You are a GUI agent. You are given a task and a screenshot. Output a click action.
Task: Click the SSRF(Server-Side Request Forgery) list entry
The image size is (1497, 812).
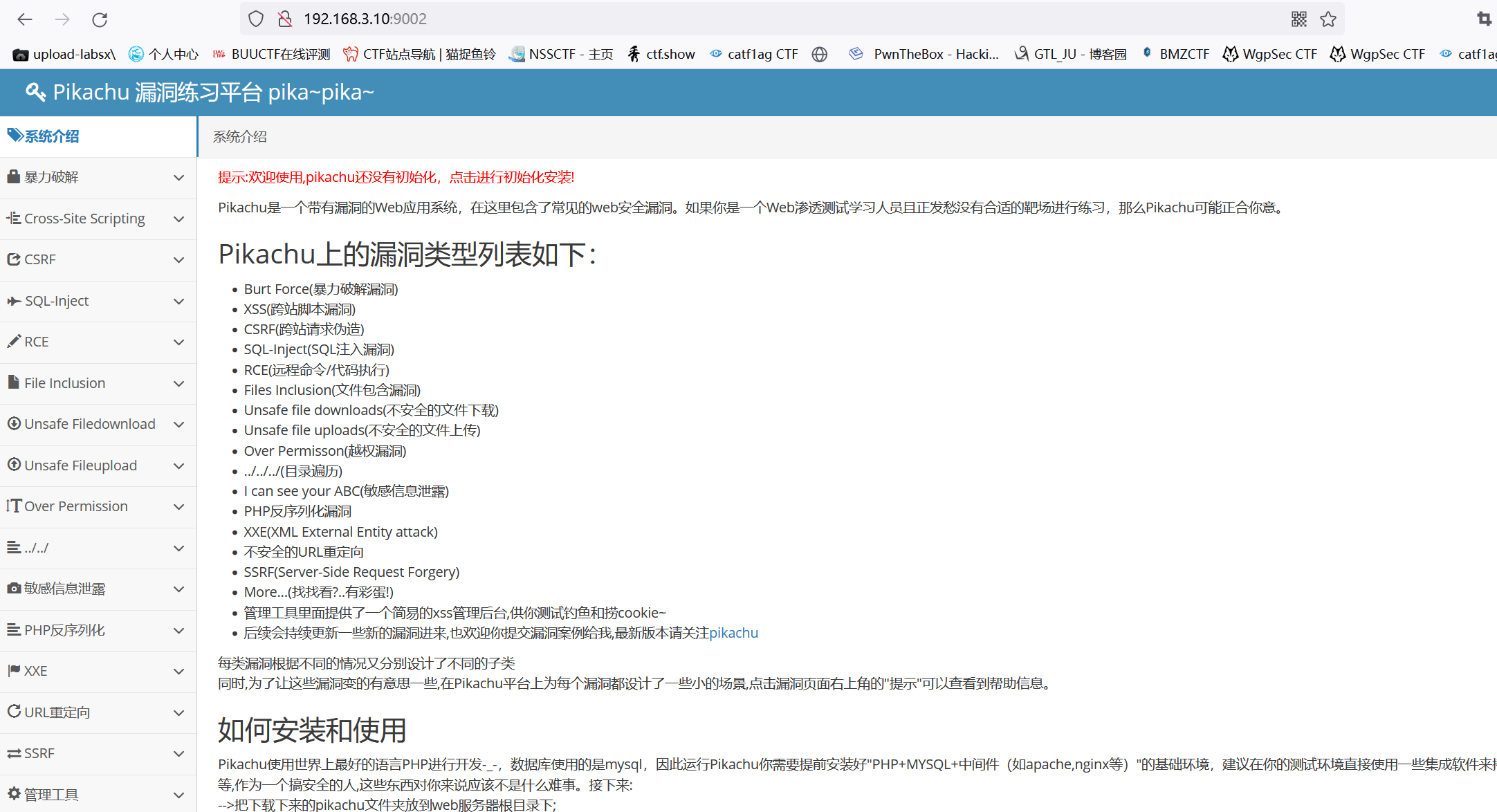click(351, 572)
